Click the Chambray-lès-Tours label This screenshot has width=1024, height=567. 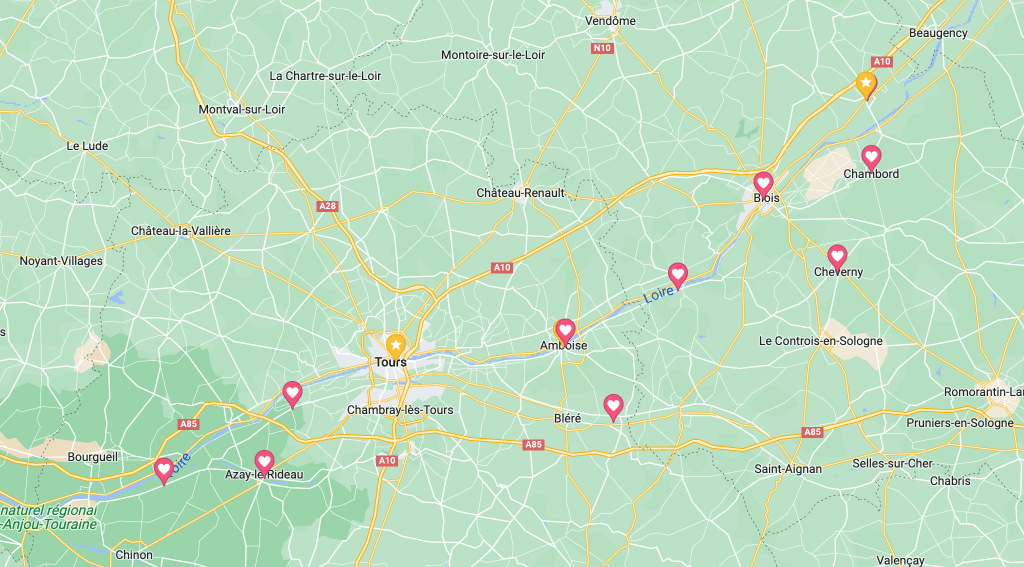tap(400, 410)
